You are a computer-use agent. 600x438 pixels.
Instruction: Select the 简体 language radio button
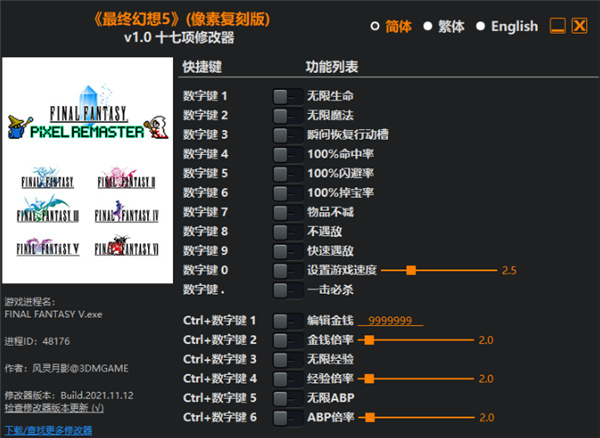pos(375,26)
